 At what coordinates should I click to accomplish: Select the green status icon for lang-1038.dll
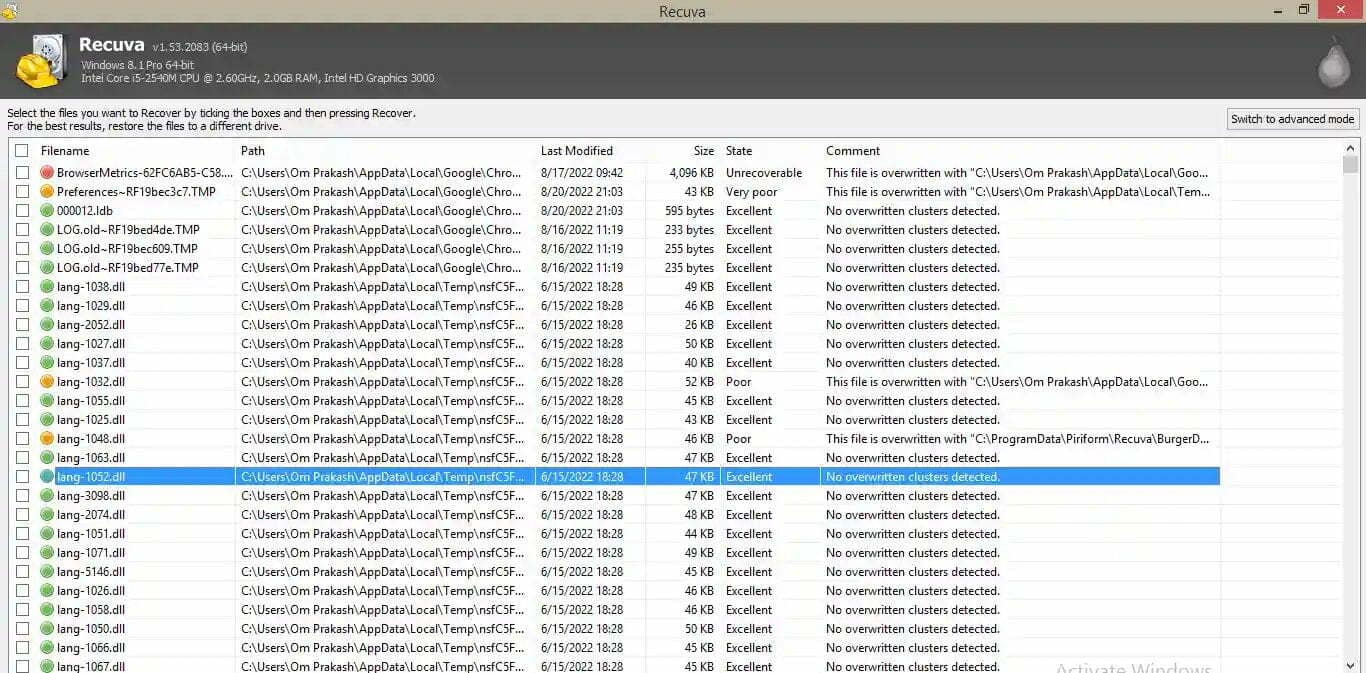tap(47, 287)
